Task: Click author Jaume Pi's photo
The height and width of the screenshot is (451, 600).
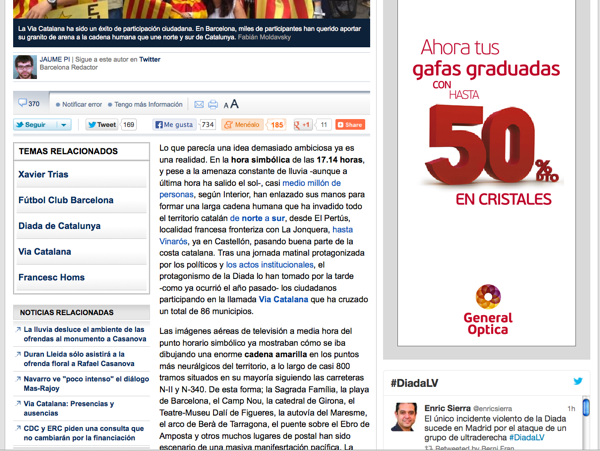Action: tap(25, 67)
